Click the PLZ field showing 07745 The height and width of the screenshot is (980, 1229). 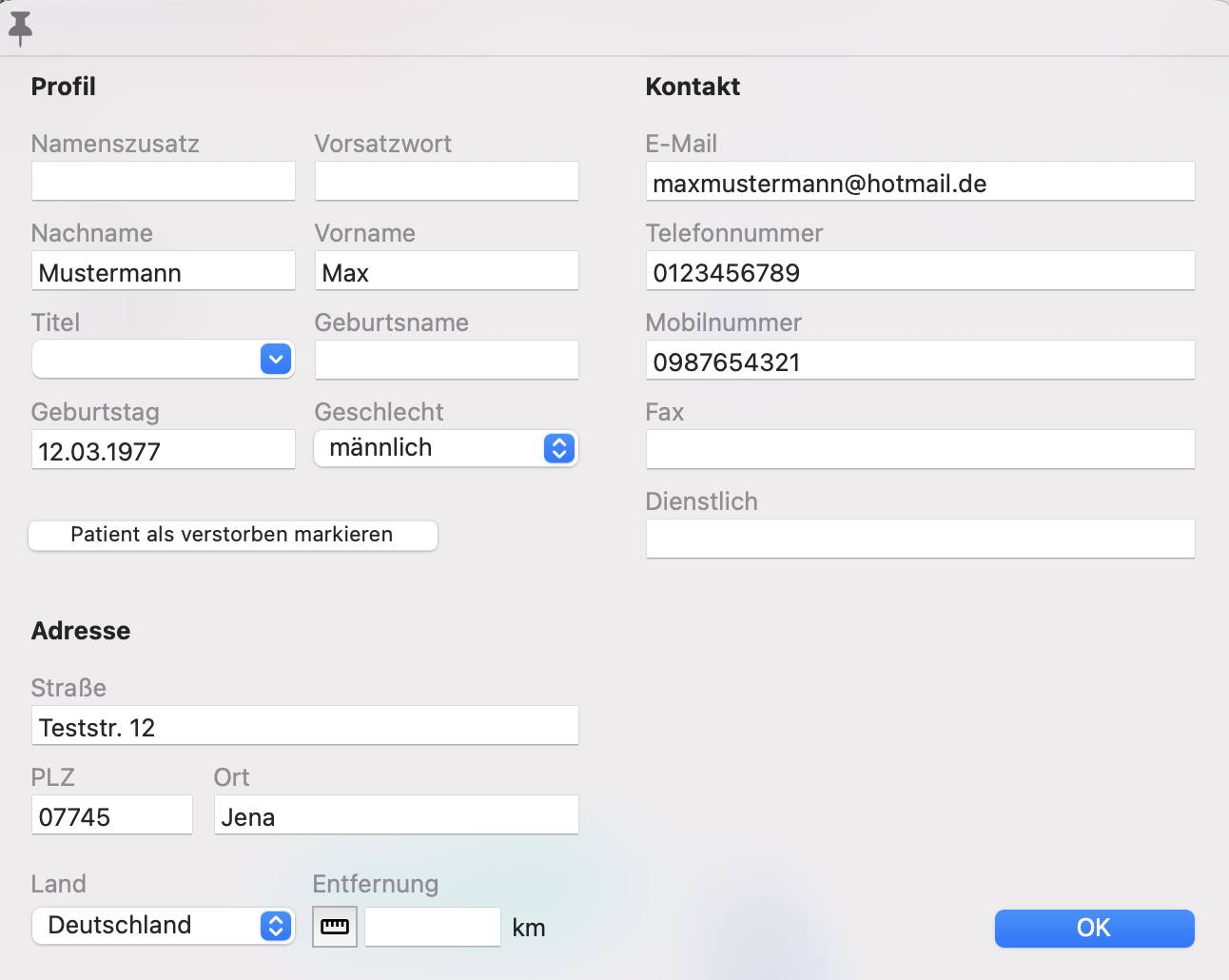112,814
